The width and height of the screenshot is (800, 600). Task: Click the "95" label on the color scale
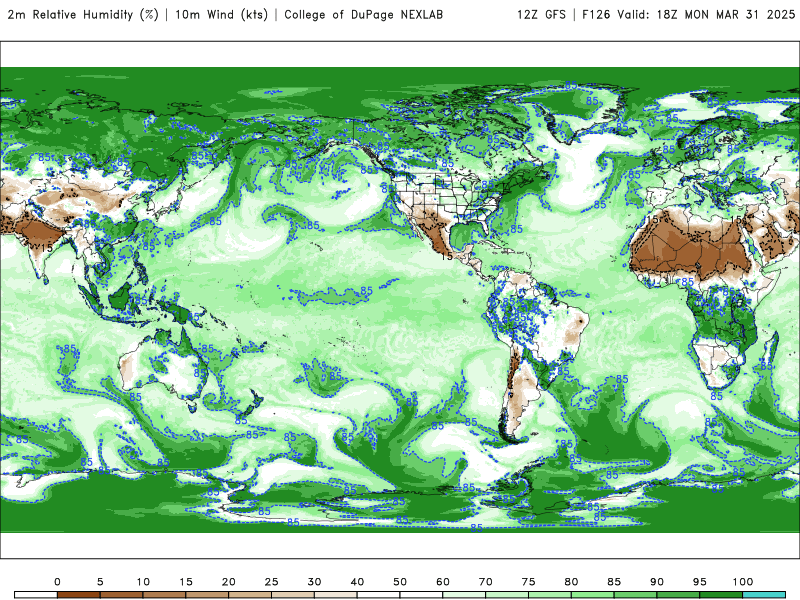point(700,582)
